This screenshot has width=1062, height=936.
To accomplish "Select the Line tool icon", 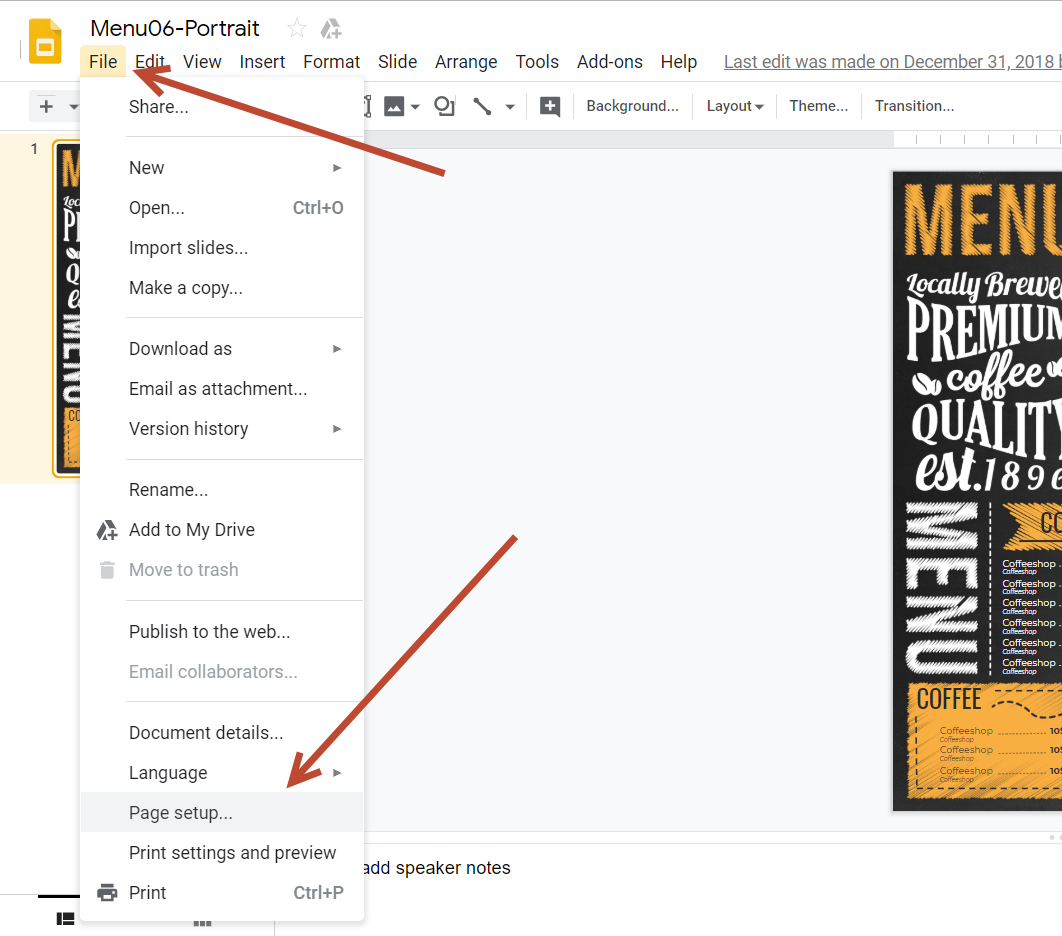I will [481, 105].
